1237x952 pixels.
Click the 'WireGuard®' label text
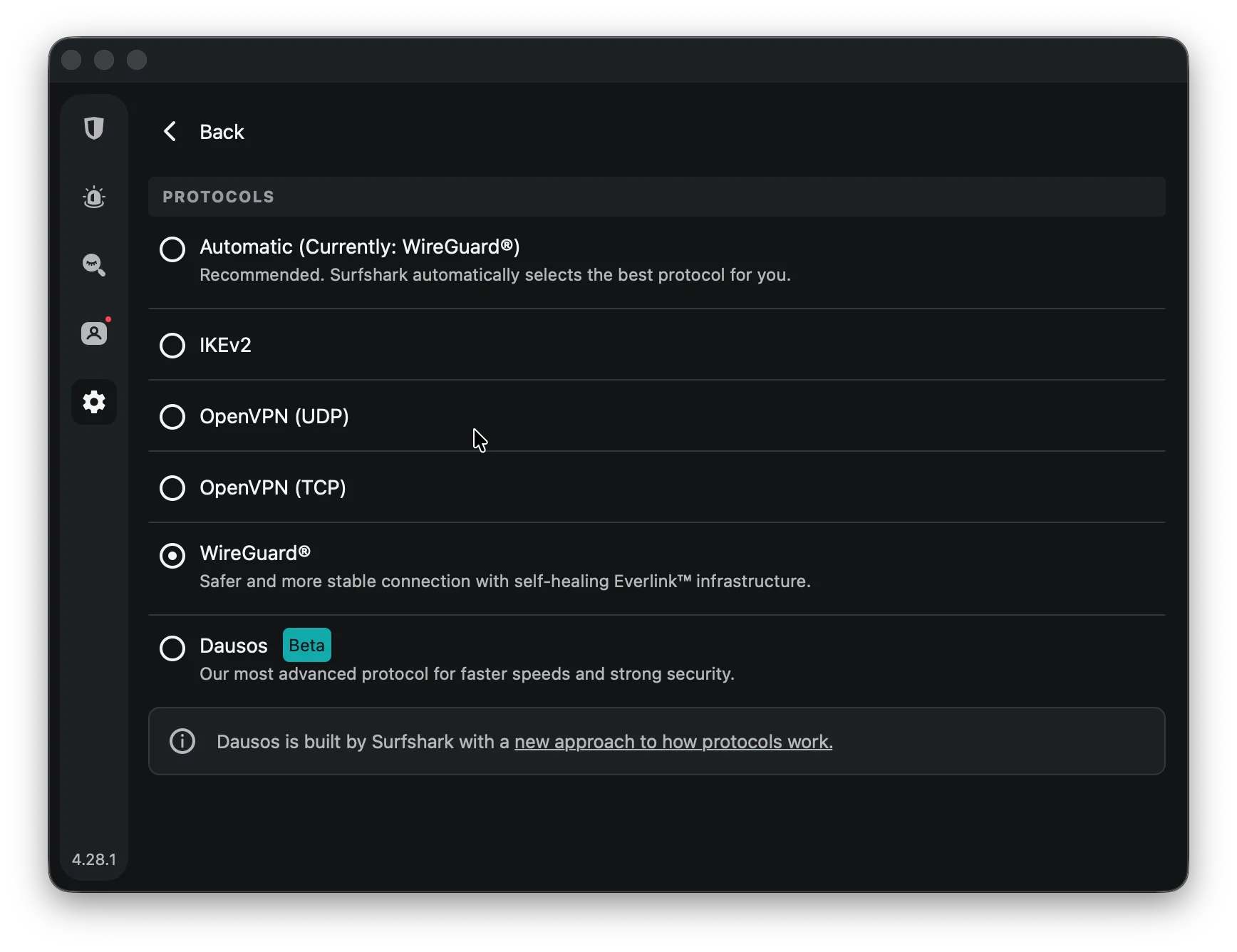click(x=255, y=553)
